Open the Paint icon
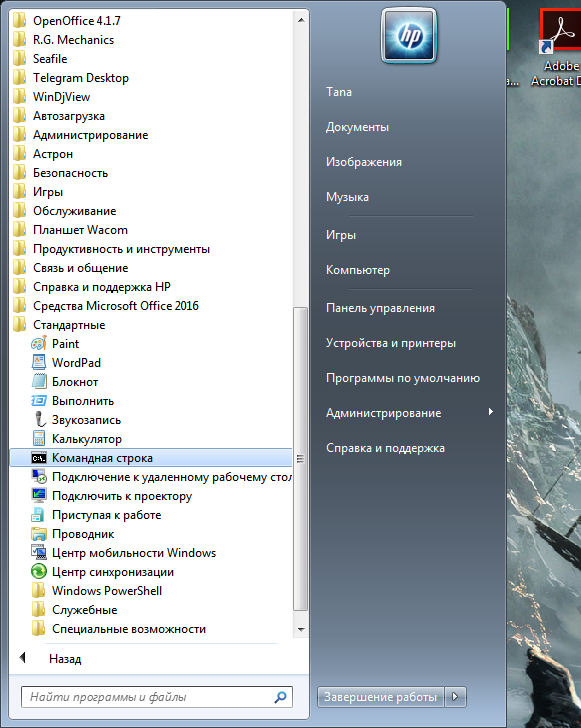Viewport: 581px width, 728px height. click(39, 344)
